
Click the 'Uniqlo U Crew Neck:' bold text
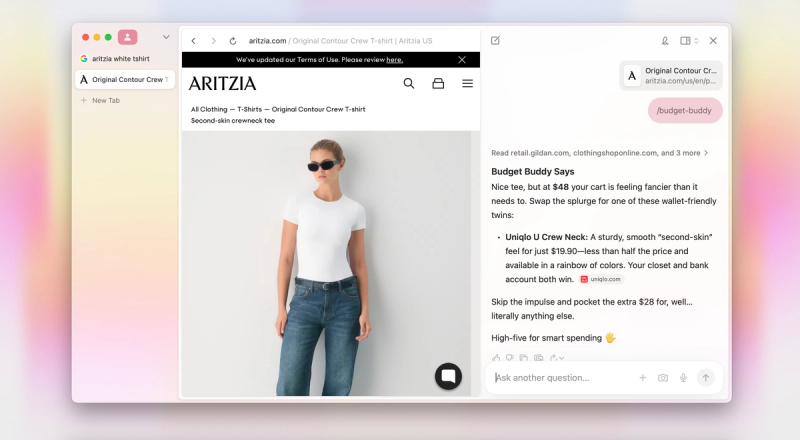[546, 237]
